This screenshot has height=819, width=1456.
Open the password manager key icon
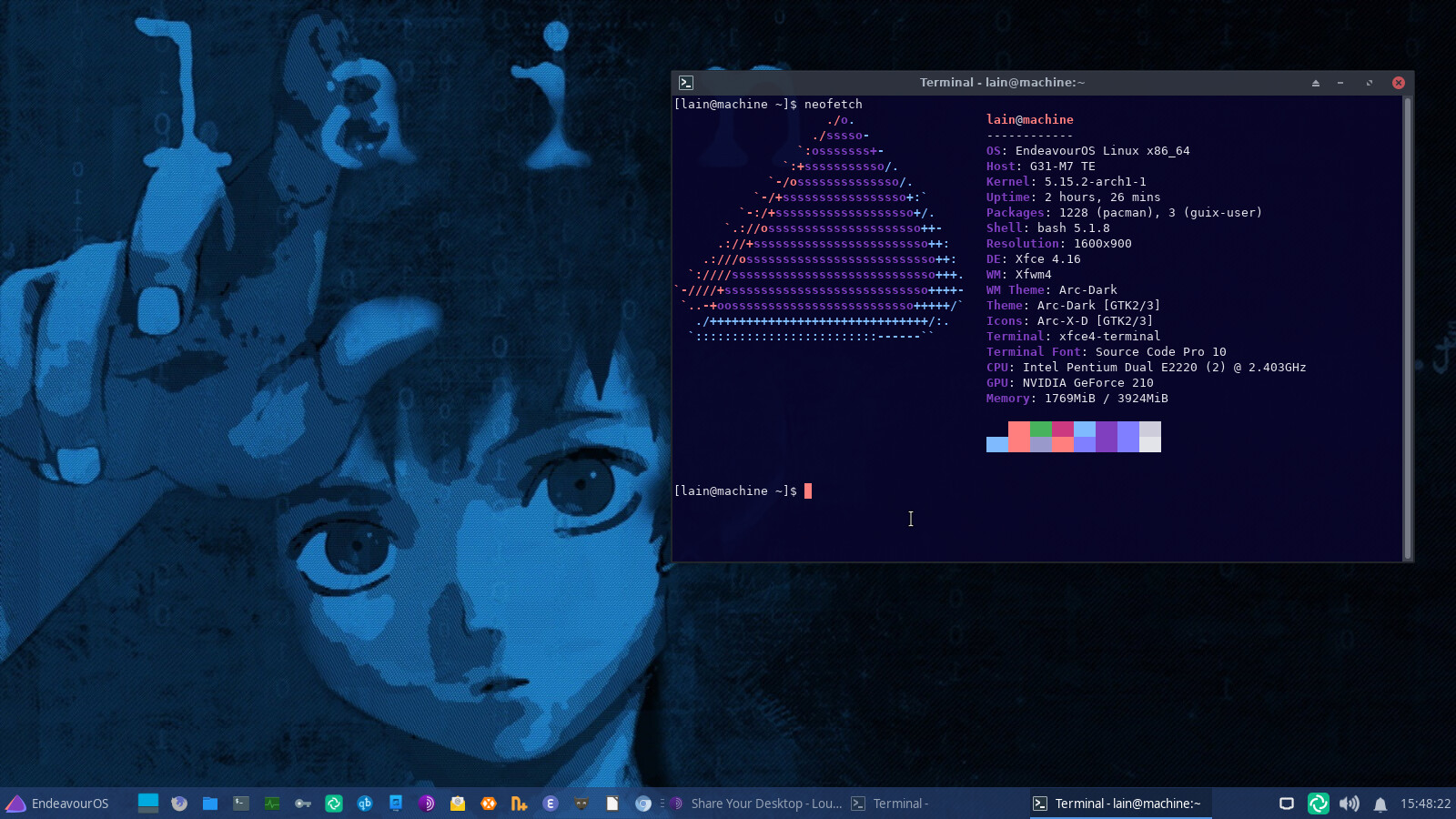303,804
